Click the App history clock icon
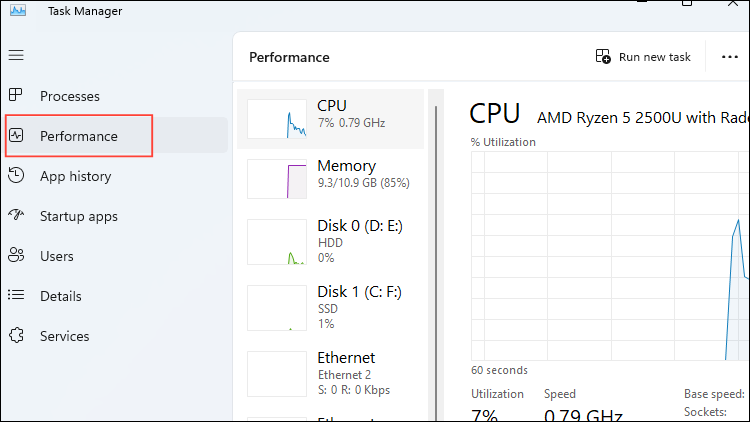 click(x=15, y=176)
